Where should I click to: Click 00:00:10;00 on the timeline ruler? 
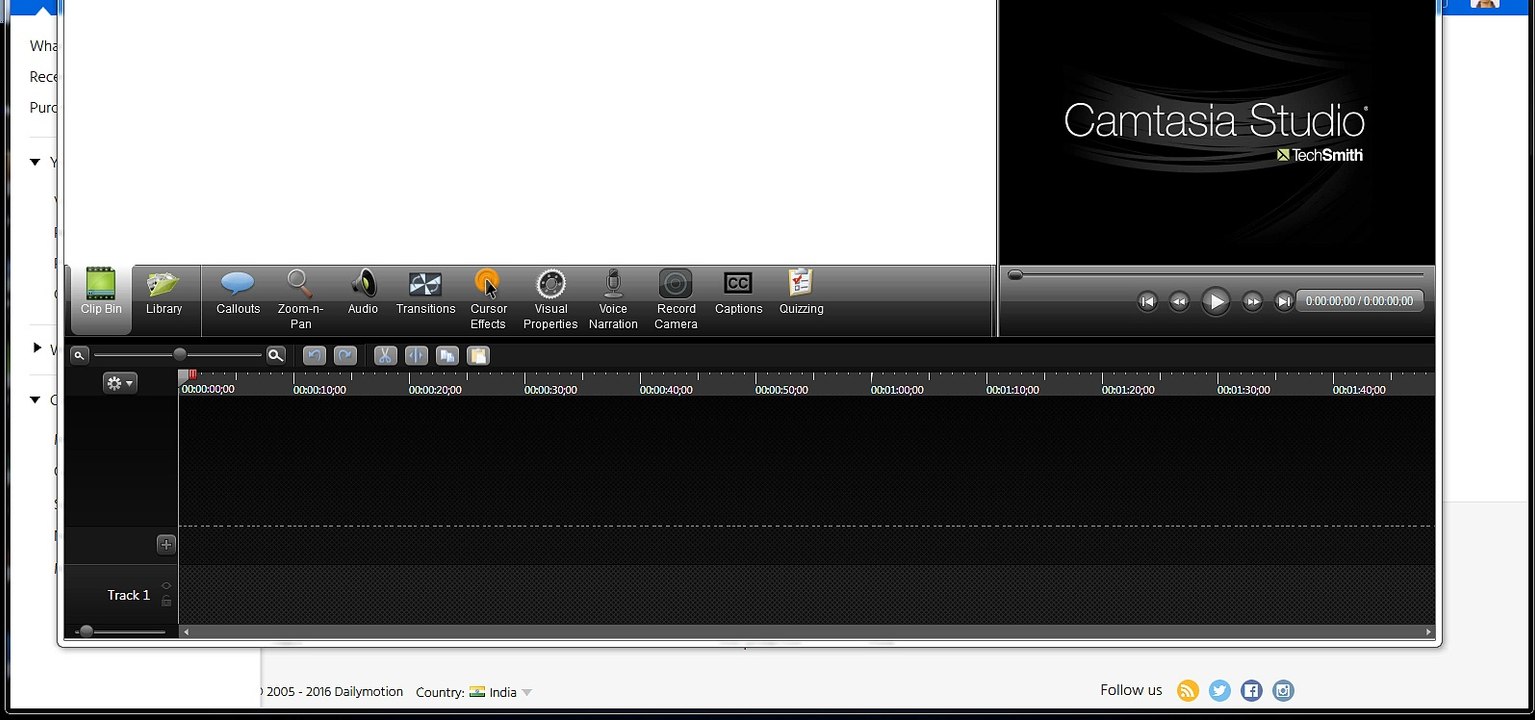(319, 390)
